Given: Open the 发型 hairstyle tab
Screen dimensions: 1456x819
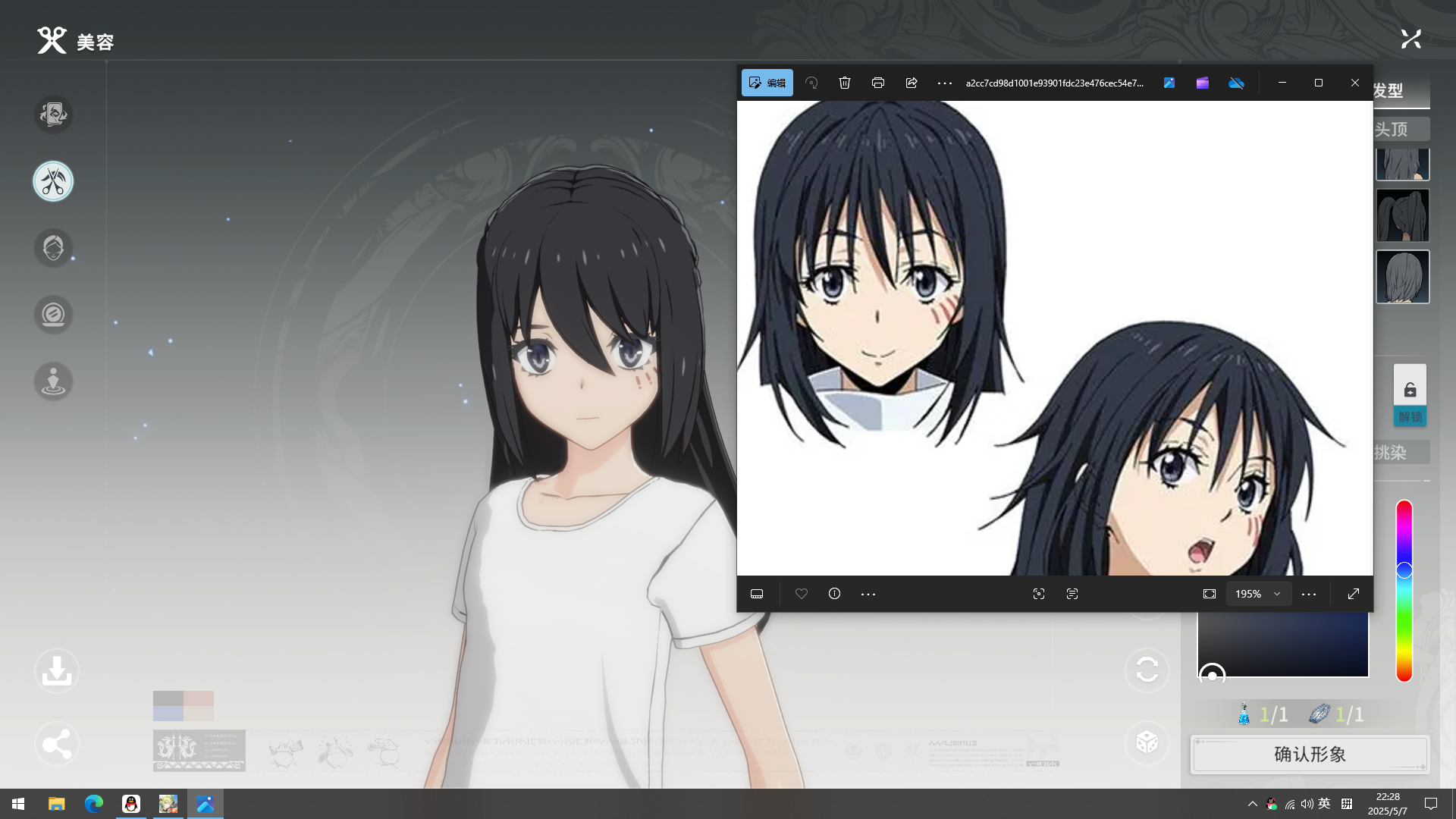Looking at the screenshot, I should pos(1401,91).
